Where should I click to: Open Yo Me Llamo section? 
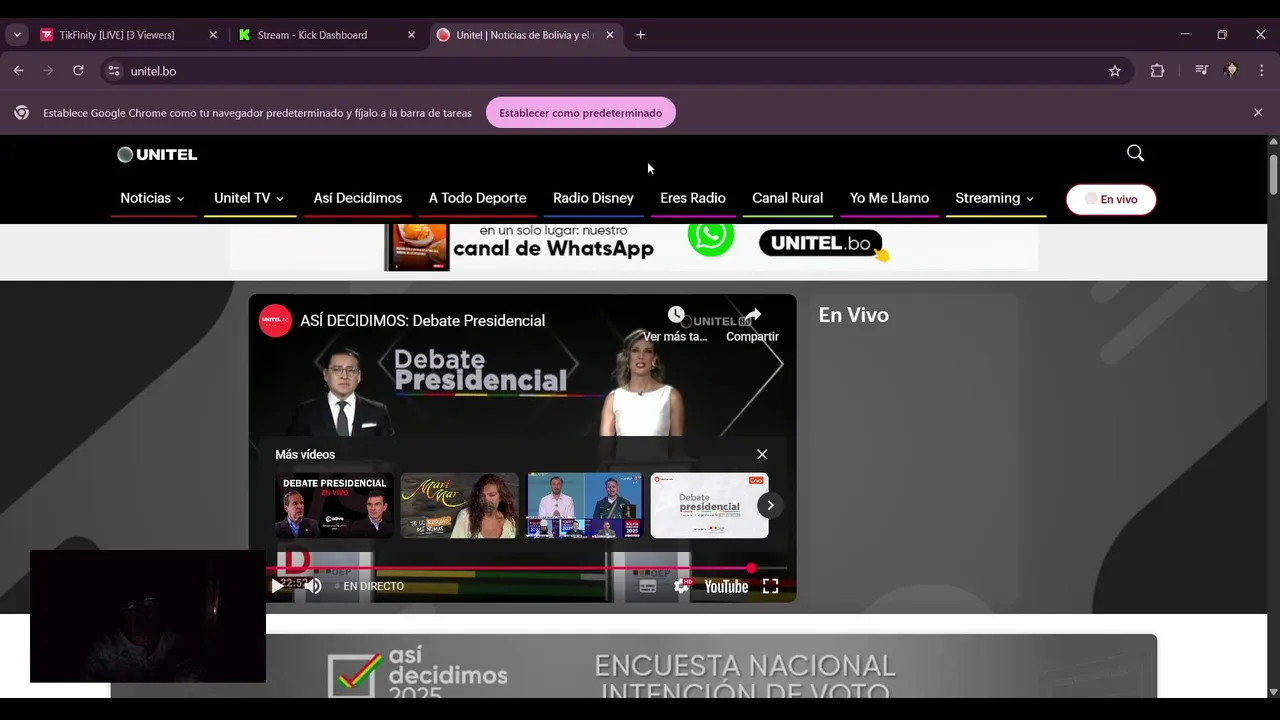tap(889, 198)
